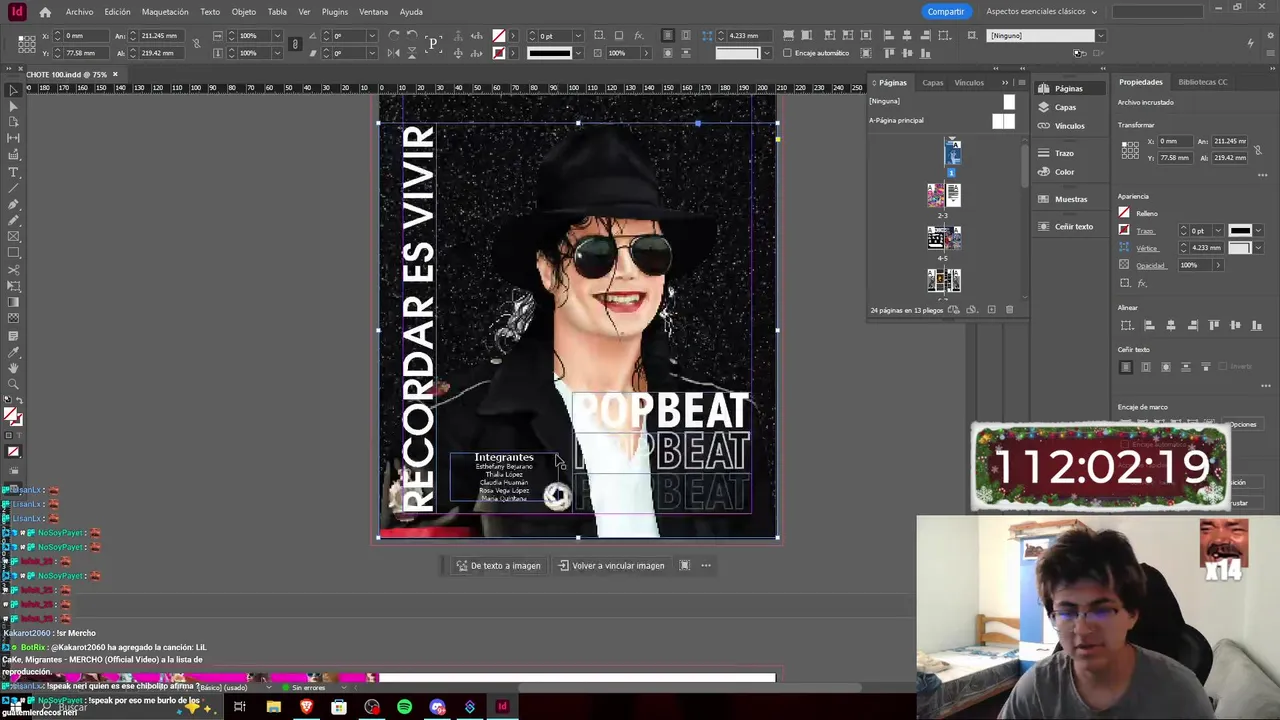
Task: Click the fill swatch in the control bar
Action: pyautogui.click(x=499, y=36)
